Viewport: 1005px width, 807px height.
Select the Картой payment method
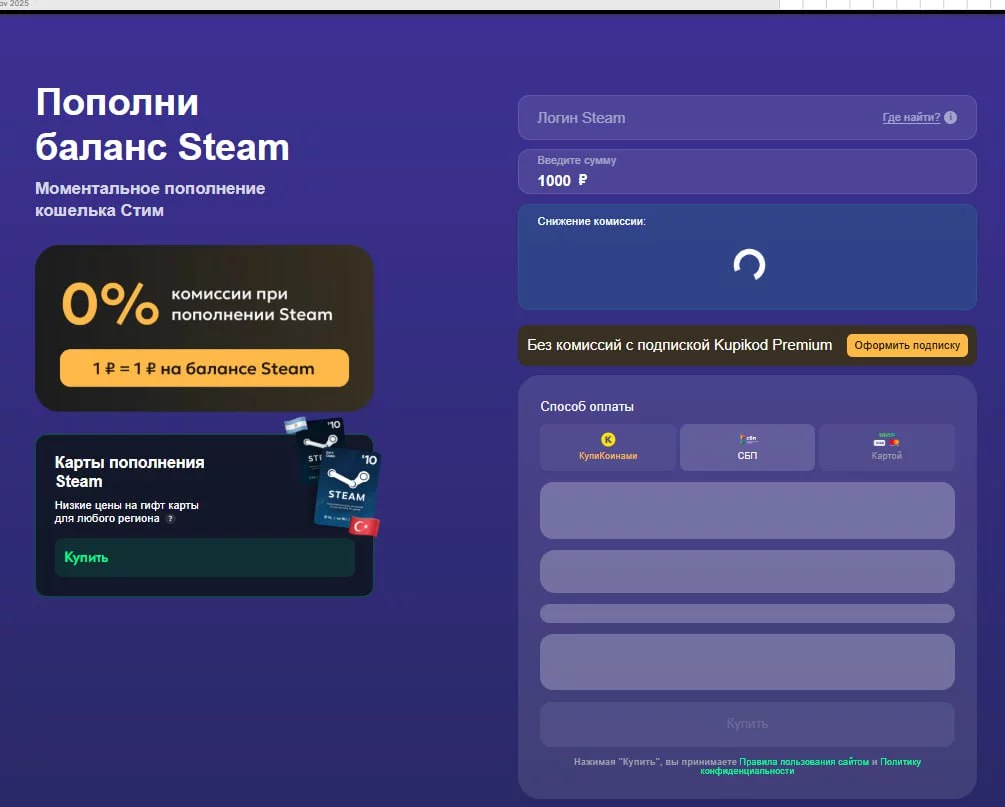(x=886, y=447)
